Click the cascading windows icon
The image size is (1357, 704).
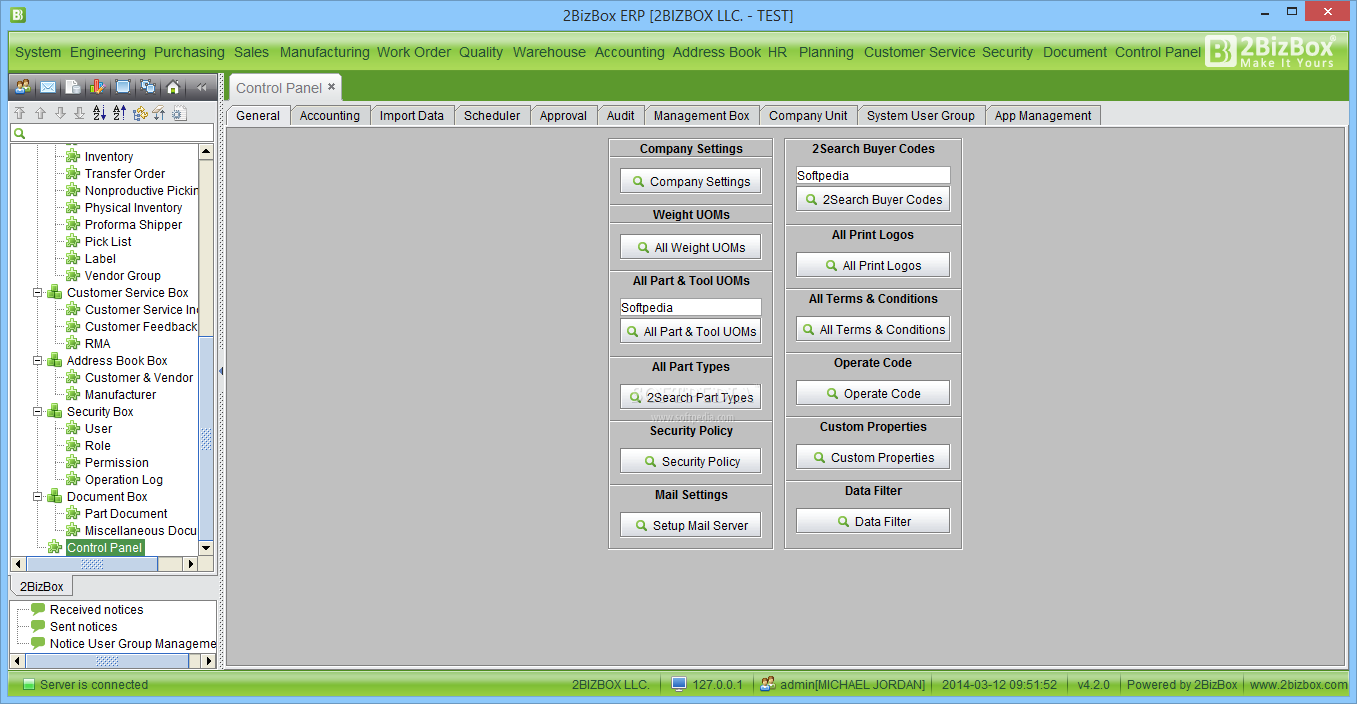148,87
